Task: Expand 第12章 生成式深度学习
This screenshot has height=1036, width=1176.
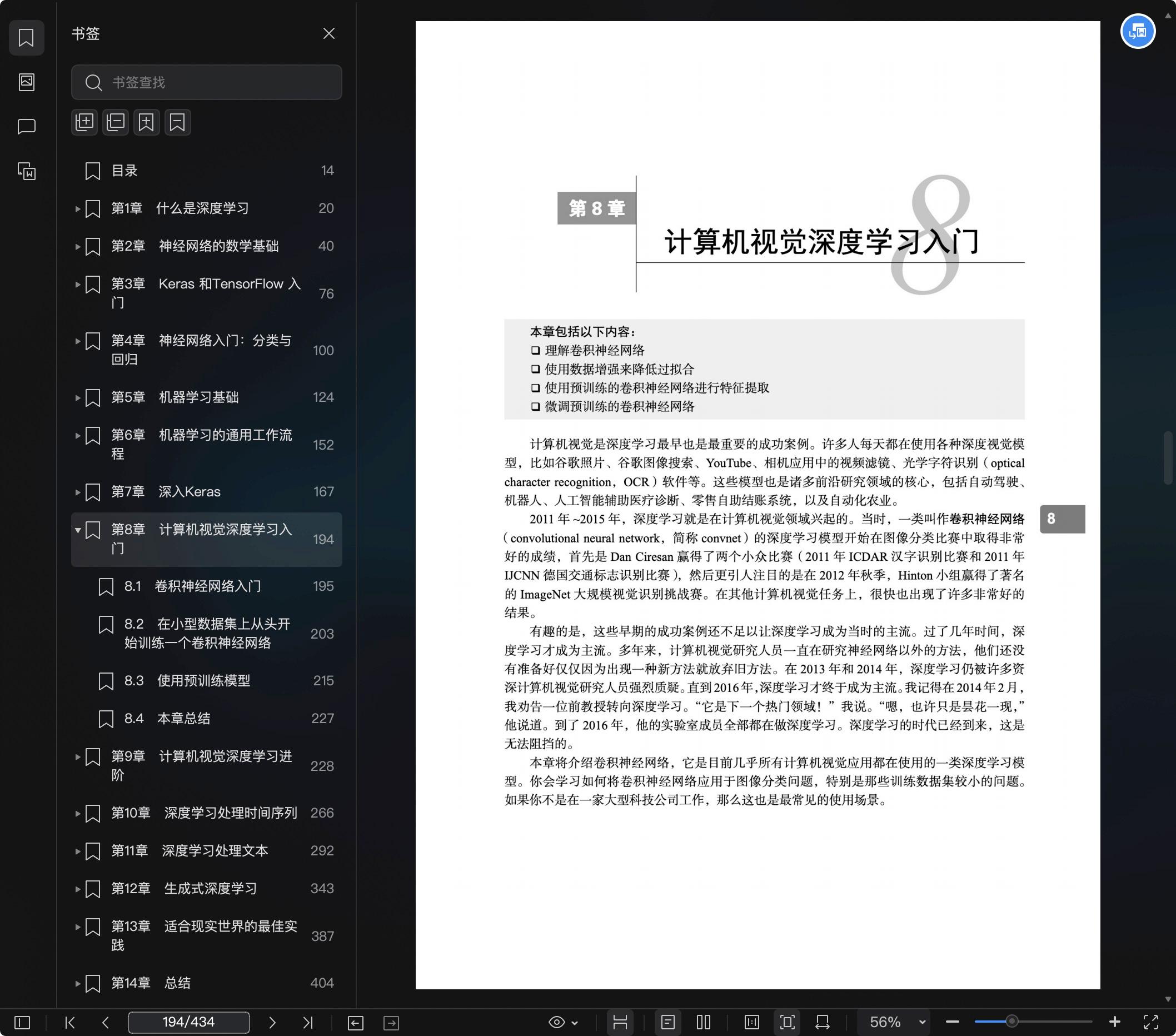Action: (78, 889)
